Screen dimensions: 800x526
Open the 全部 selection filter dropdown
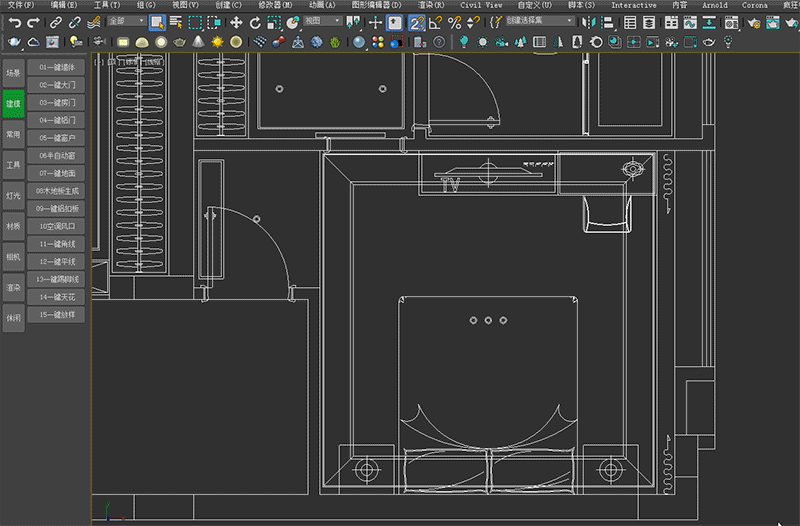point(124,21)
